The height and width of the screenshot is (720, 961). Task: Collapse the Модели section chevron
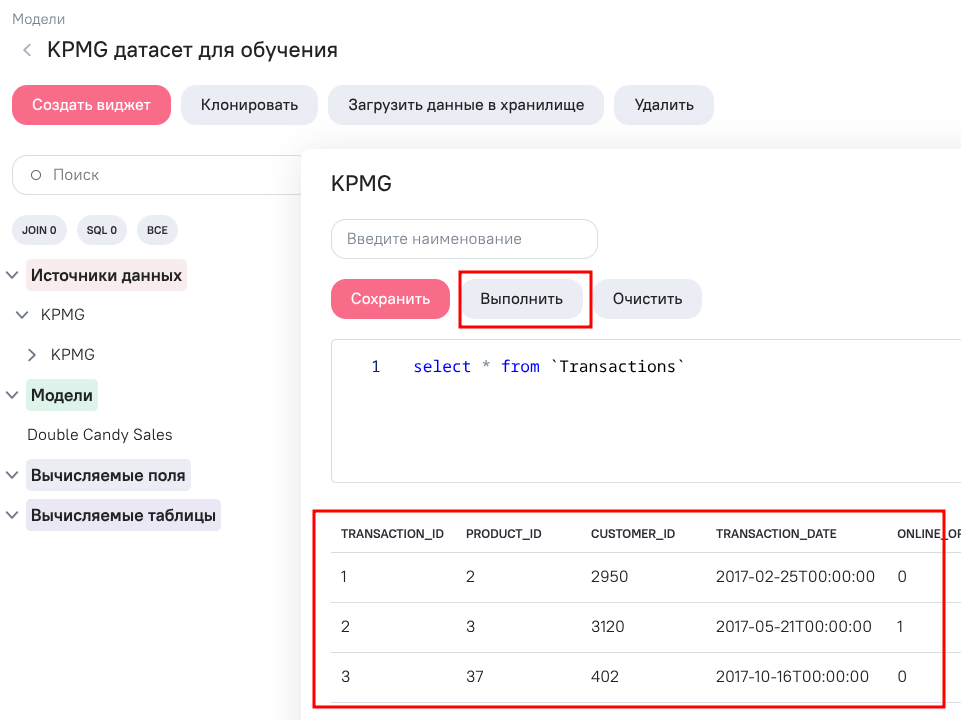12,395
